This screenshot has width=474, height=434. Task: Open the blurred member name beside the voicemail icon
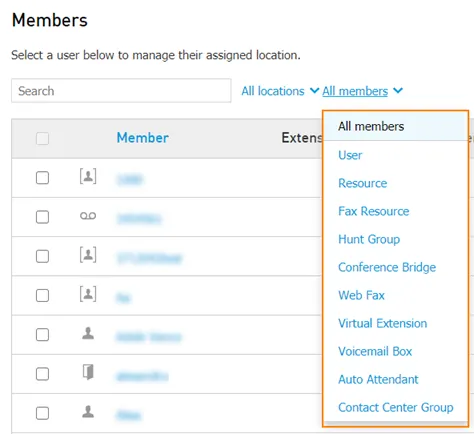click(x=139, y=219)
